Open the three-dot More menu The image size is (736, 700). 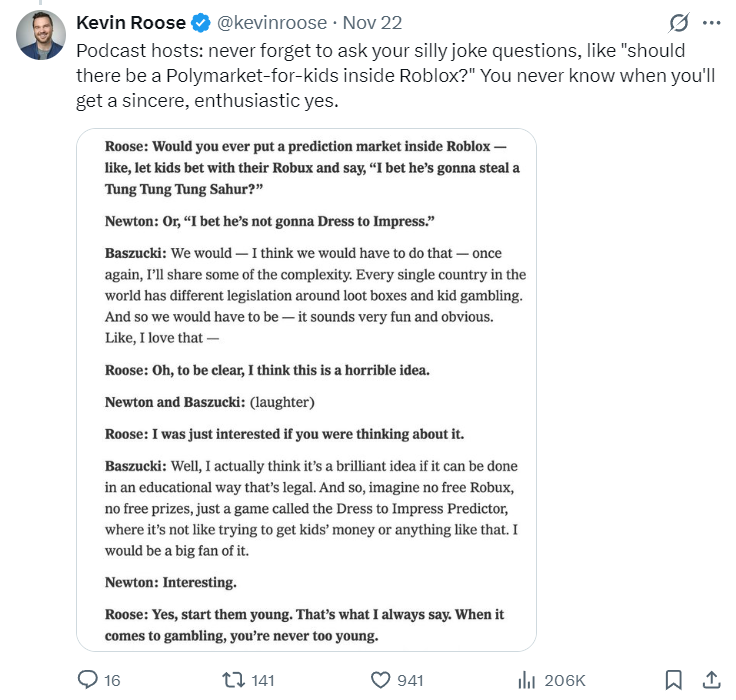click(711, 22)
